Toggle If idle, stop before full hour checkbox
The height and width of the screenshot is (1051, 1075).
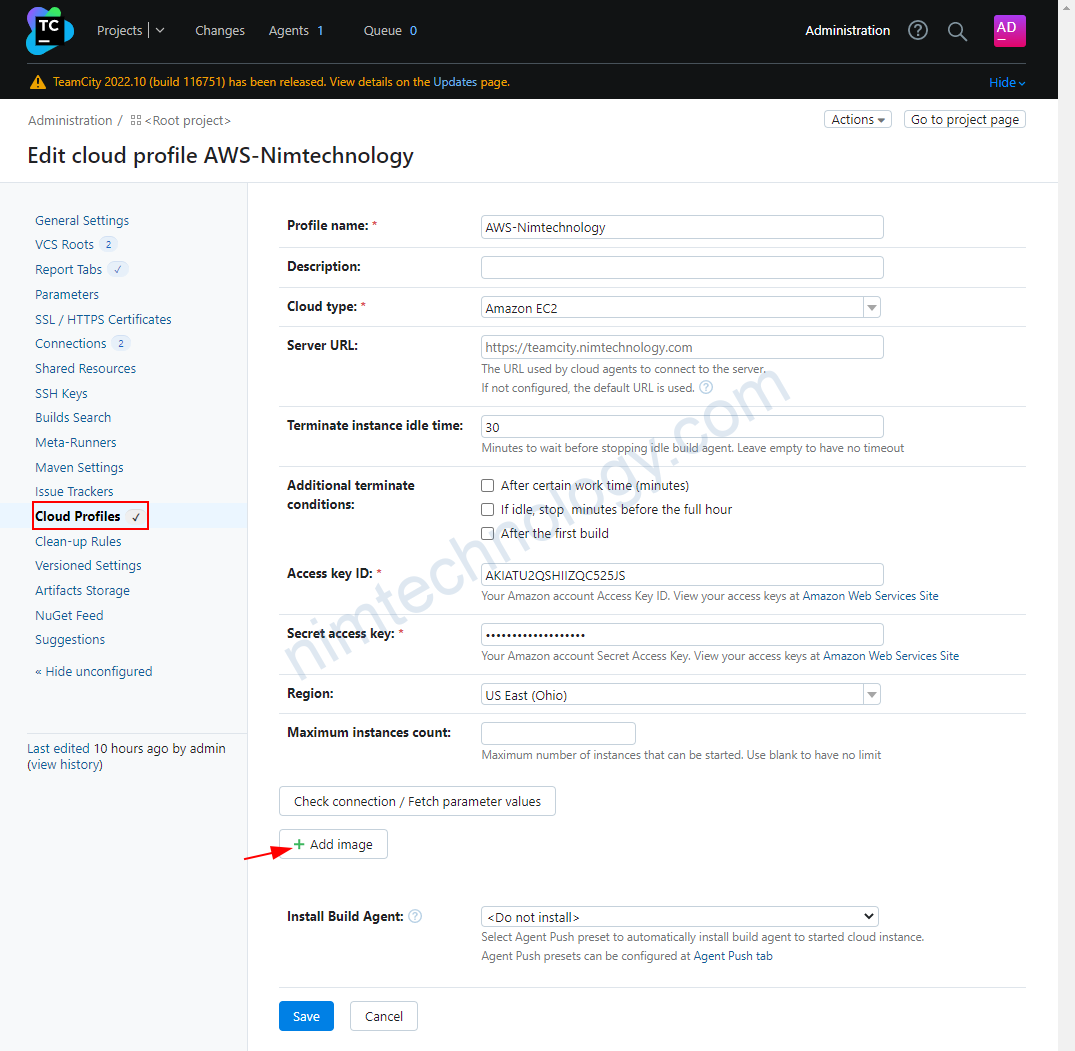487,509
